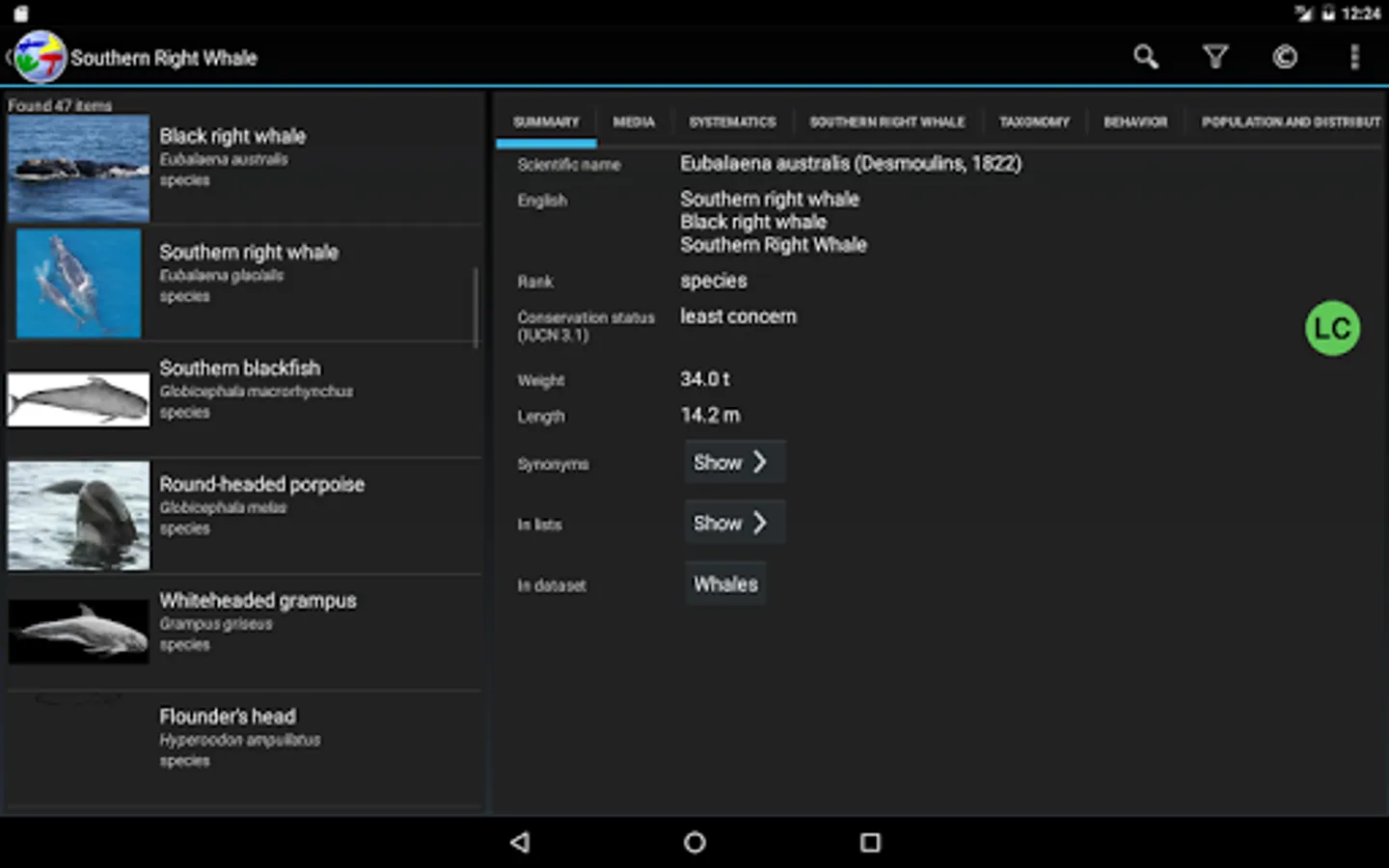The image size is (1389, 868).
Task: Select the Black right whale thumbnail
Action: 79,169
